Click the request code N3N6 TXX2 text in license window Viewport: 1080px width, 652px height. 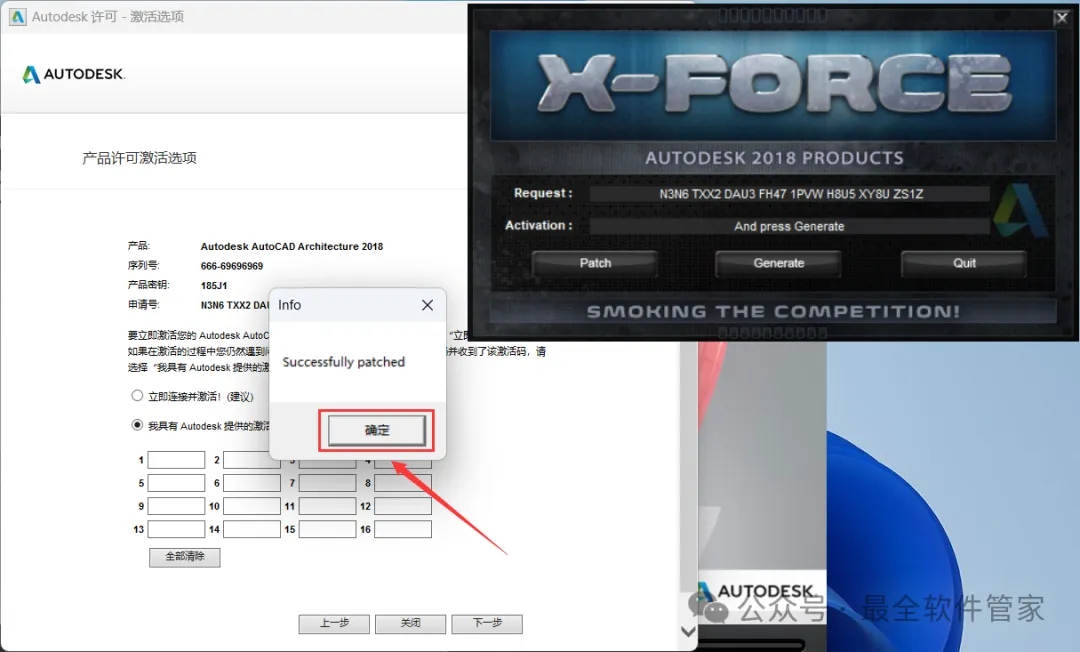coord(235,305)
